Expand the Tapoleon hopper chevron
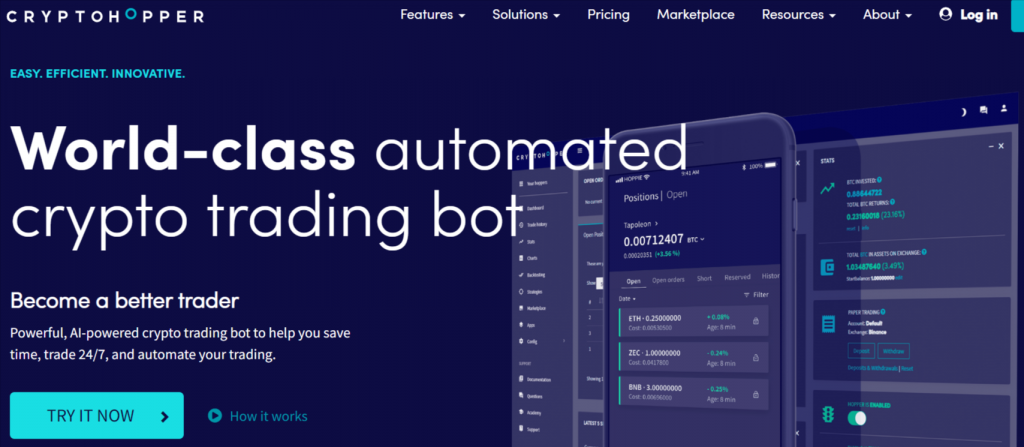Viewport: 1024px width, 447px height. (656, 224)
